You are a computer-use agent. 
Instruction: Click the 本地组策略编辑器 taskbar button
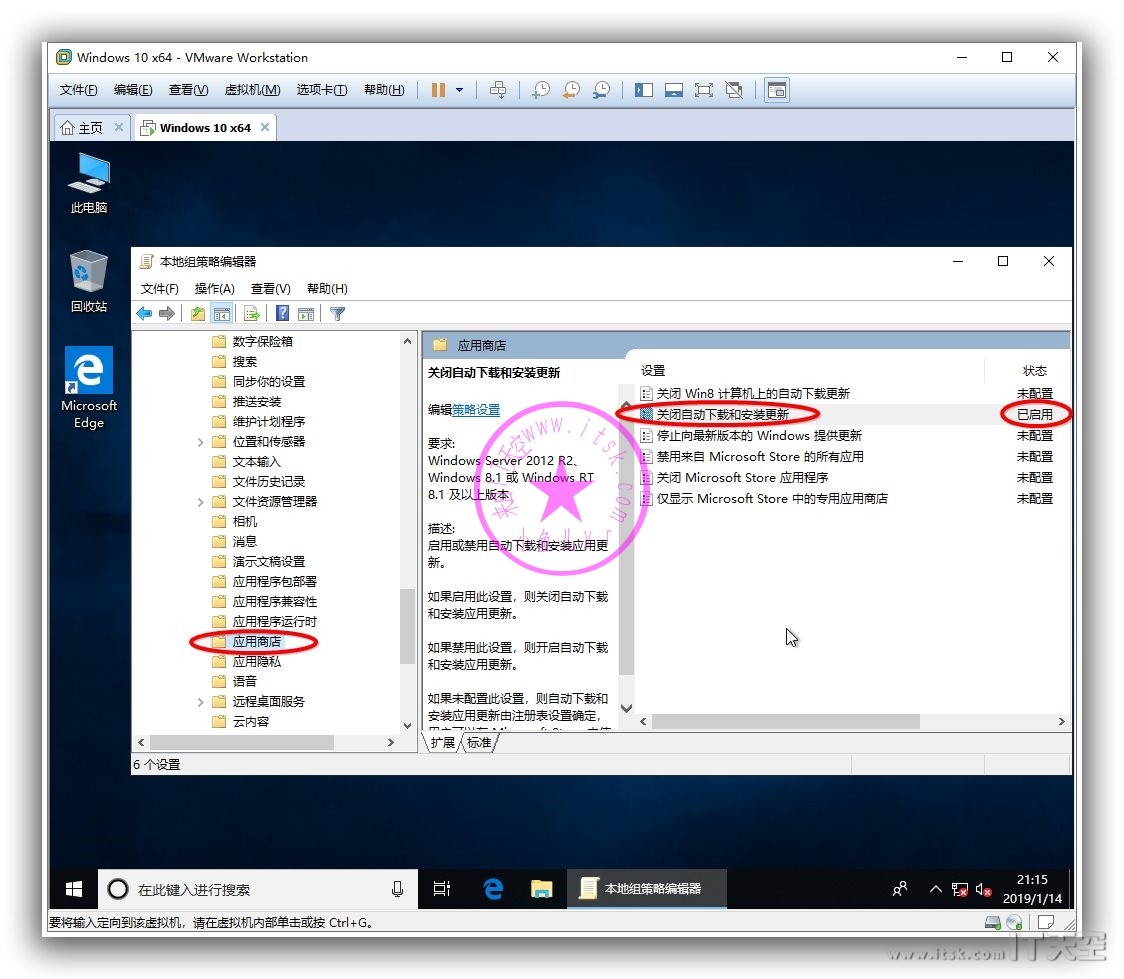pyautogui.click(x=647, y=889)
